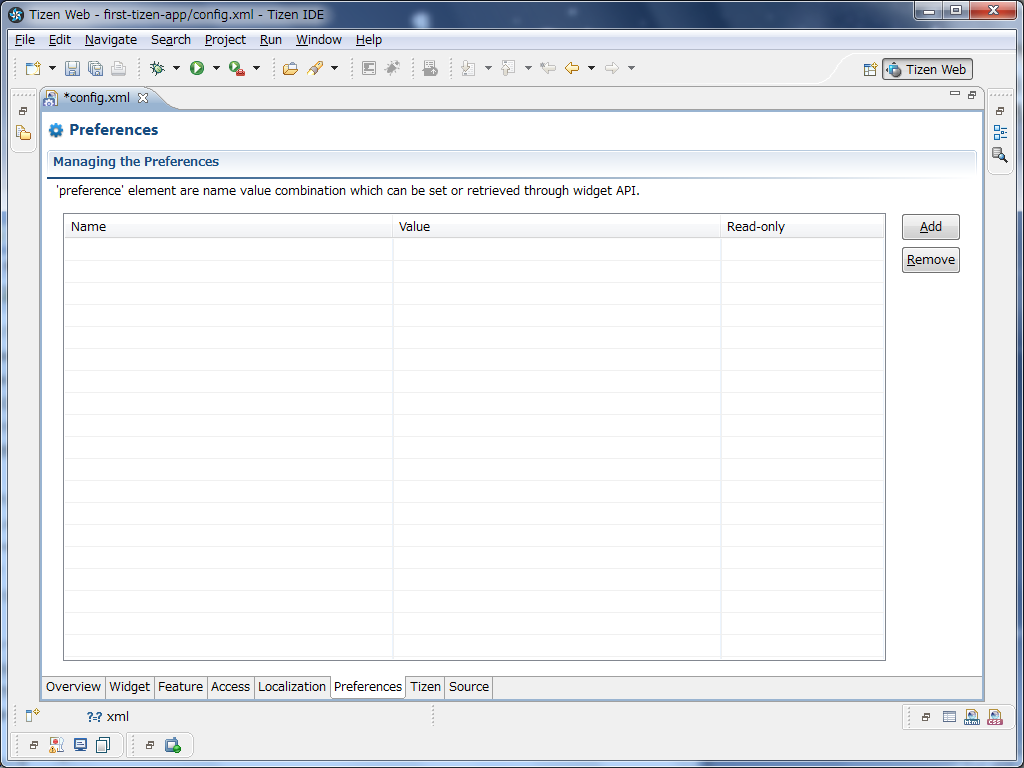The width and height of the screenshot is (1024, 768).
Task: Open the Navigate menu
Action: [111, 40]
